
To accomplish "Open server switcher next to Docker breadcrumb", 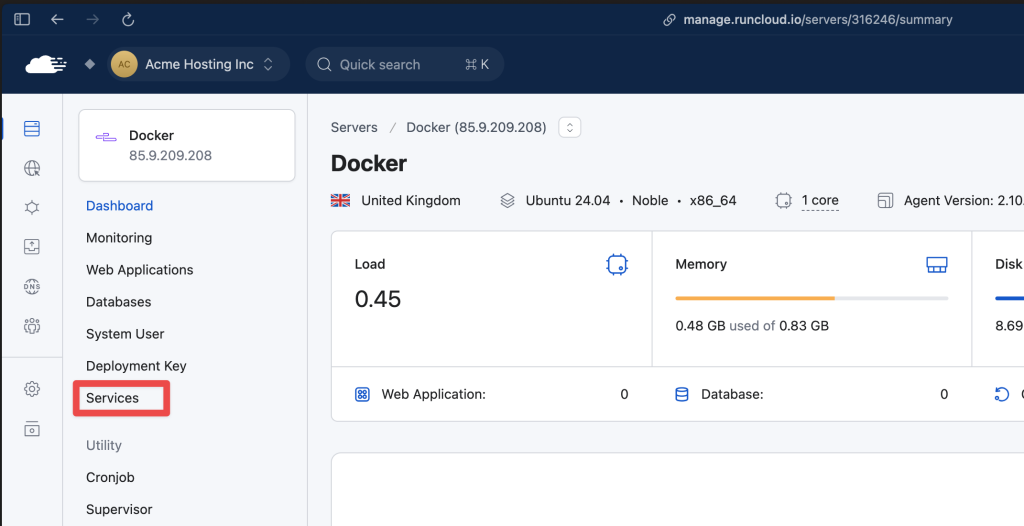I will coord(569,127).
